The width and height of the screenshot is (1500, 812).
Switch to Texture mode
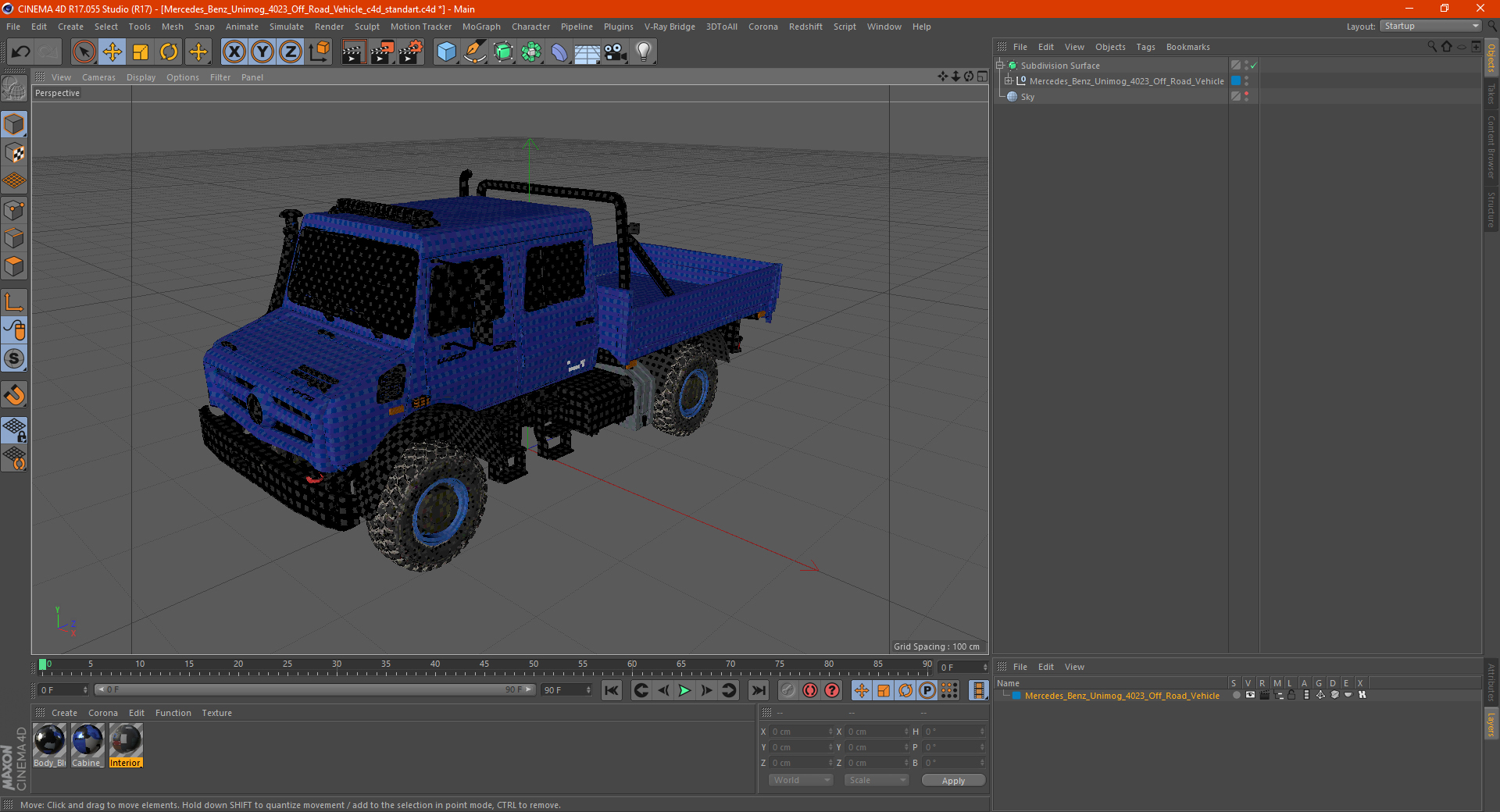[14, 152]
